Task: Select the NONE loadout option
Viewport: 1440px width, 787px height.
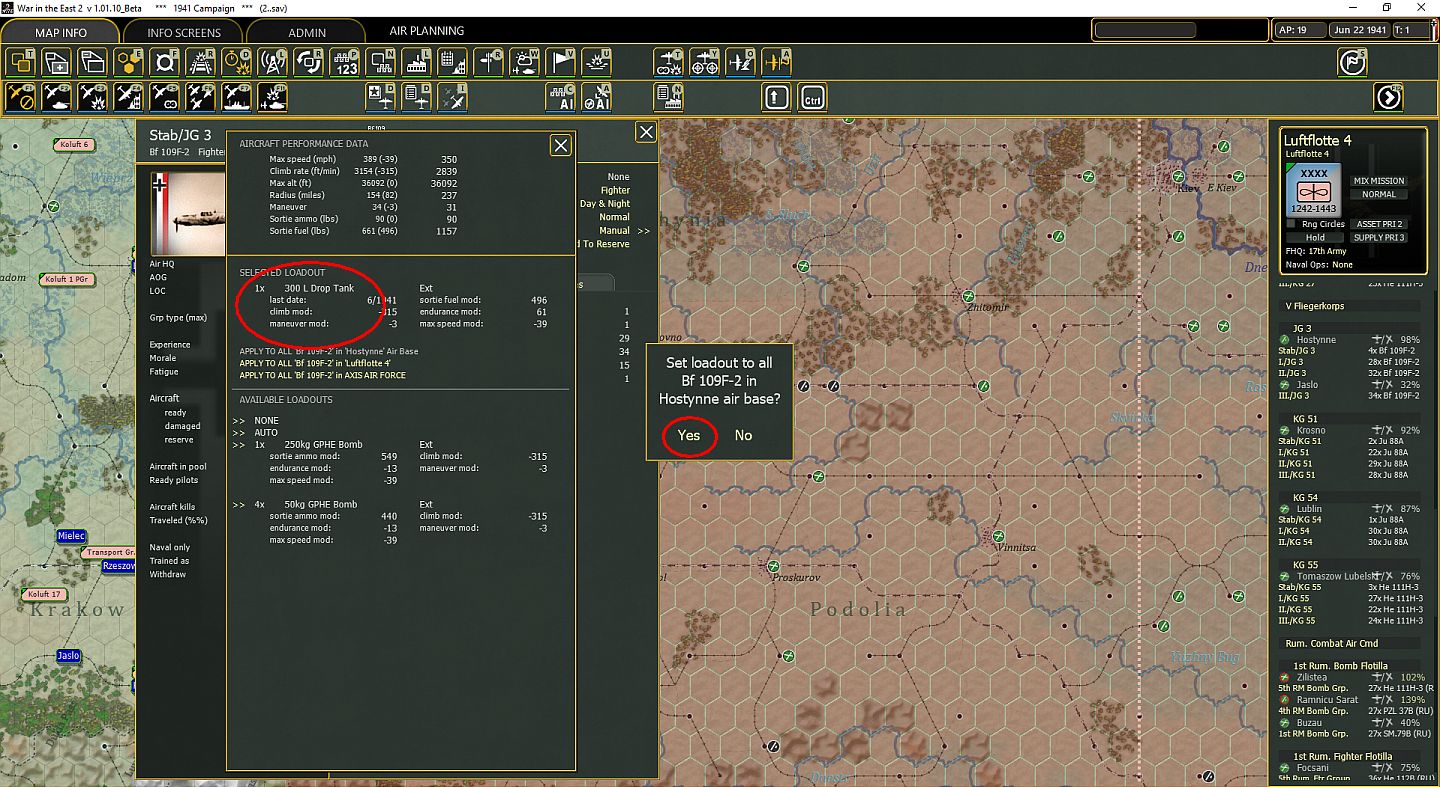Action: click(266, 420)
